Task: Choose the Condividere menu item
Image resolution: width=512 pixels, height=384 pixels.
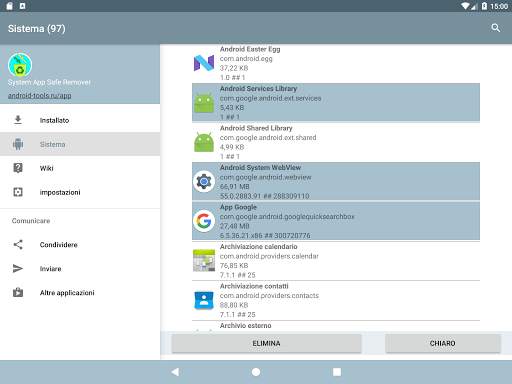Action: tap(80, 245)
